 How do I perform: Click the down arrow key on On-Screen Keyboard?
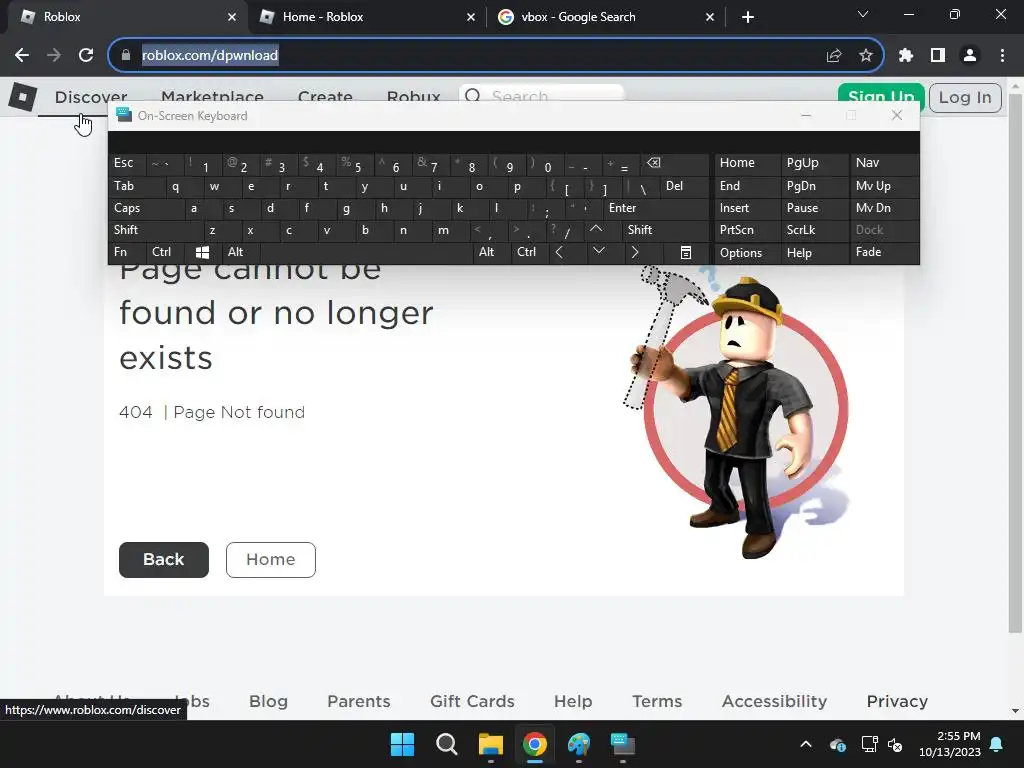click(598, 251)
